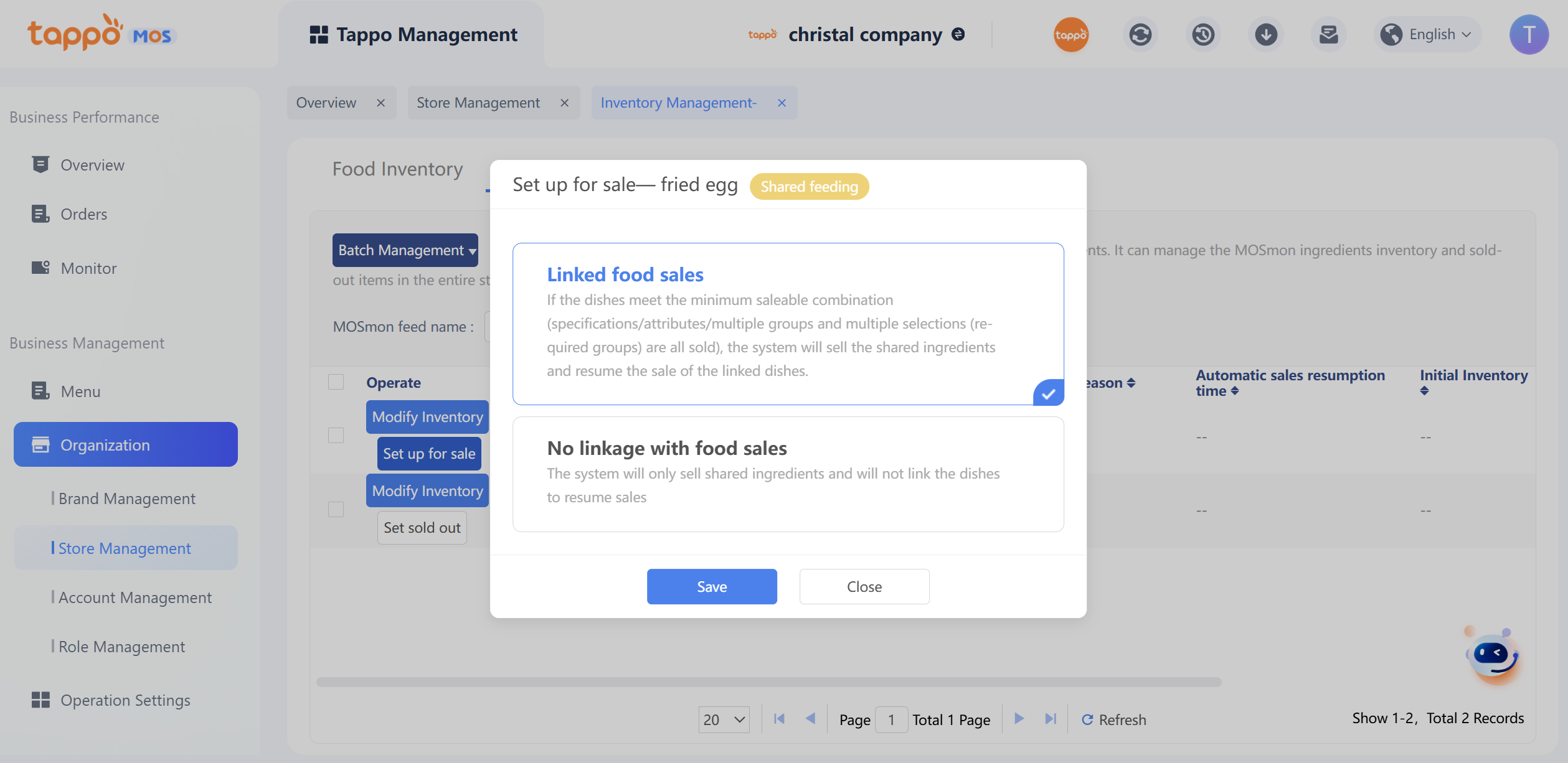1568x763 pixels.
Task: Open the messages inbox icon
Action: [x=1328, y=35]
